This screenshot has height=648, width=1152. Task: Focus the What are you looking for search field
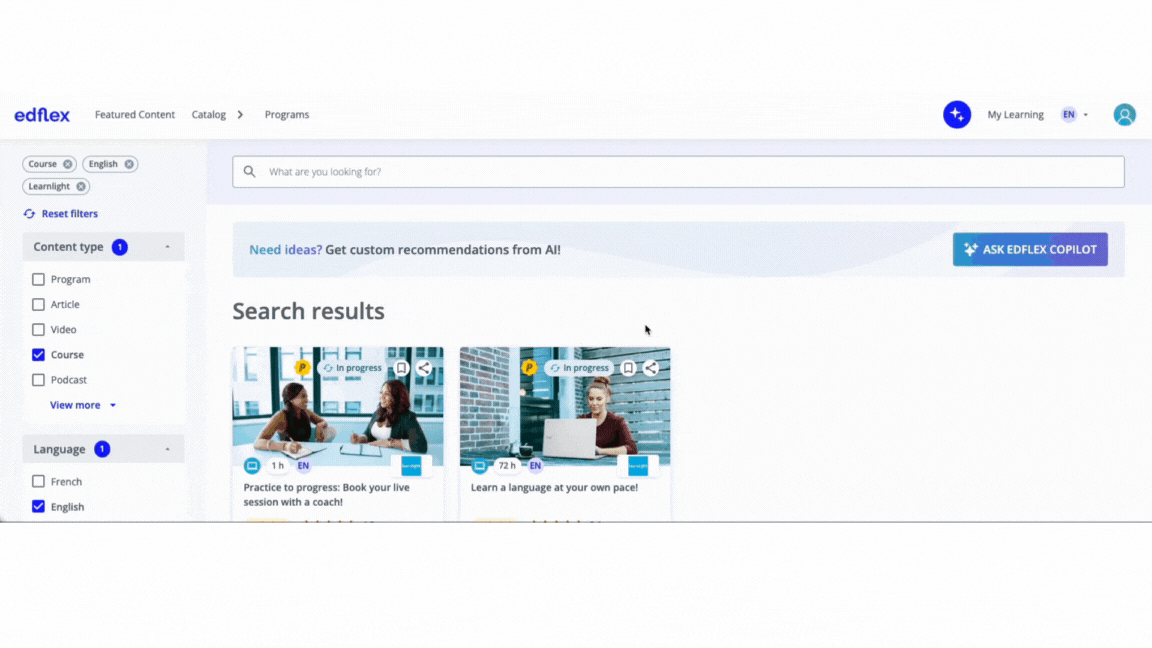coord(678,171)
